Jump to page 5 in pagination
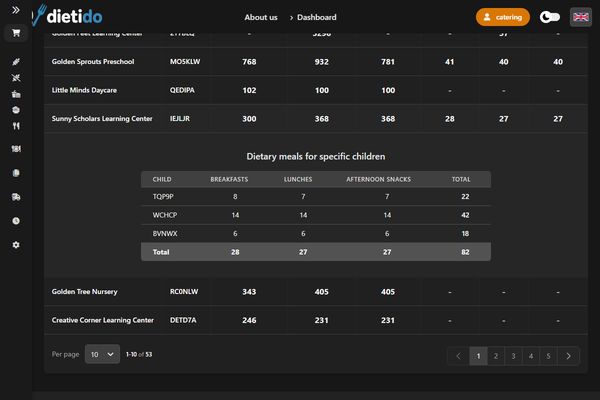The image size is (600, 400). point(549,355)
